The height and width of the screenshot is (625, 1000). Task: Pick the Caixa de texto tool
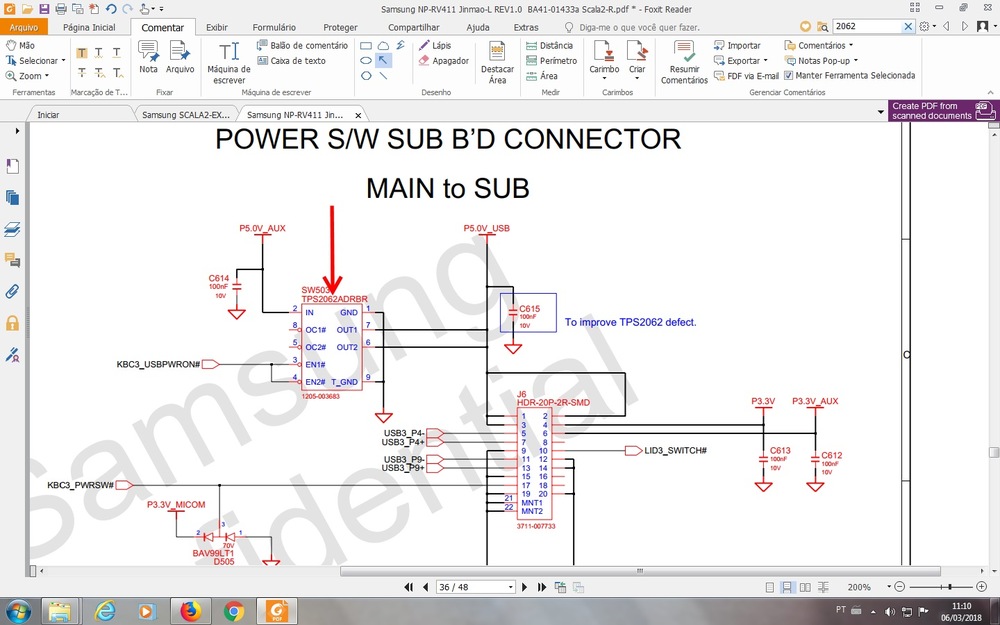291,61
